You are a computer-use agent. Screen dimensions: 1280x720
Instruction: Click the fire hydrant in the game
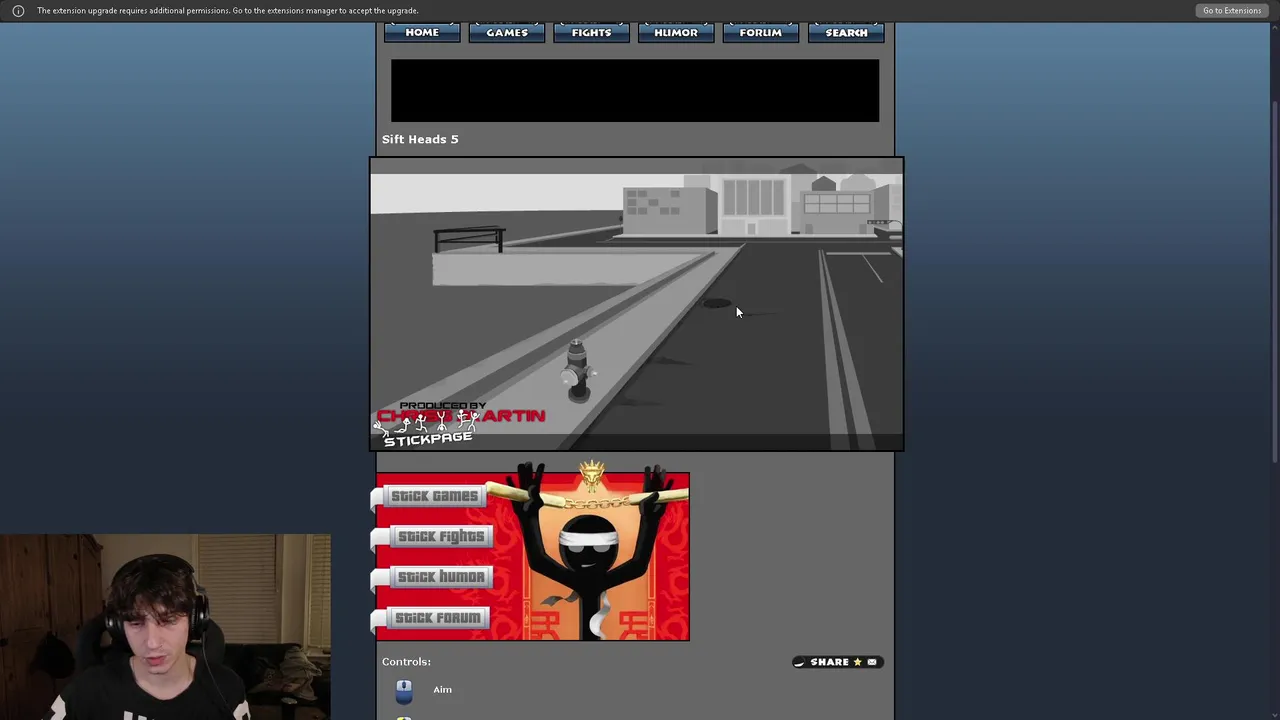(x=577, y=371)
